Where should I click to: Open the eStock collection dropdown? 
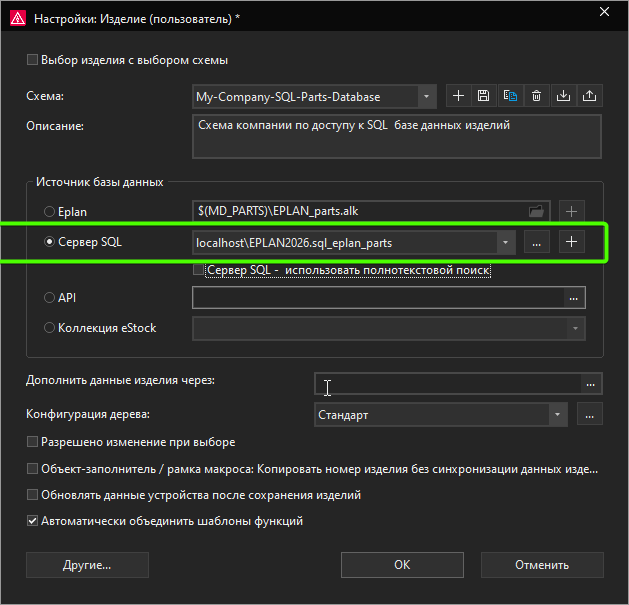tap(576, 328)
